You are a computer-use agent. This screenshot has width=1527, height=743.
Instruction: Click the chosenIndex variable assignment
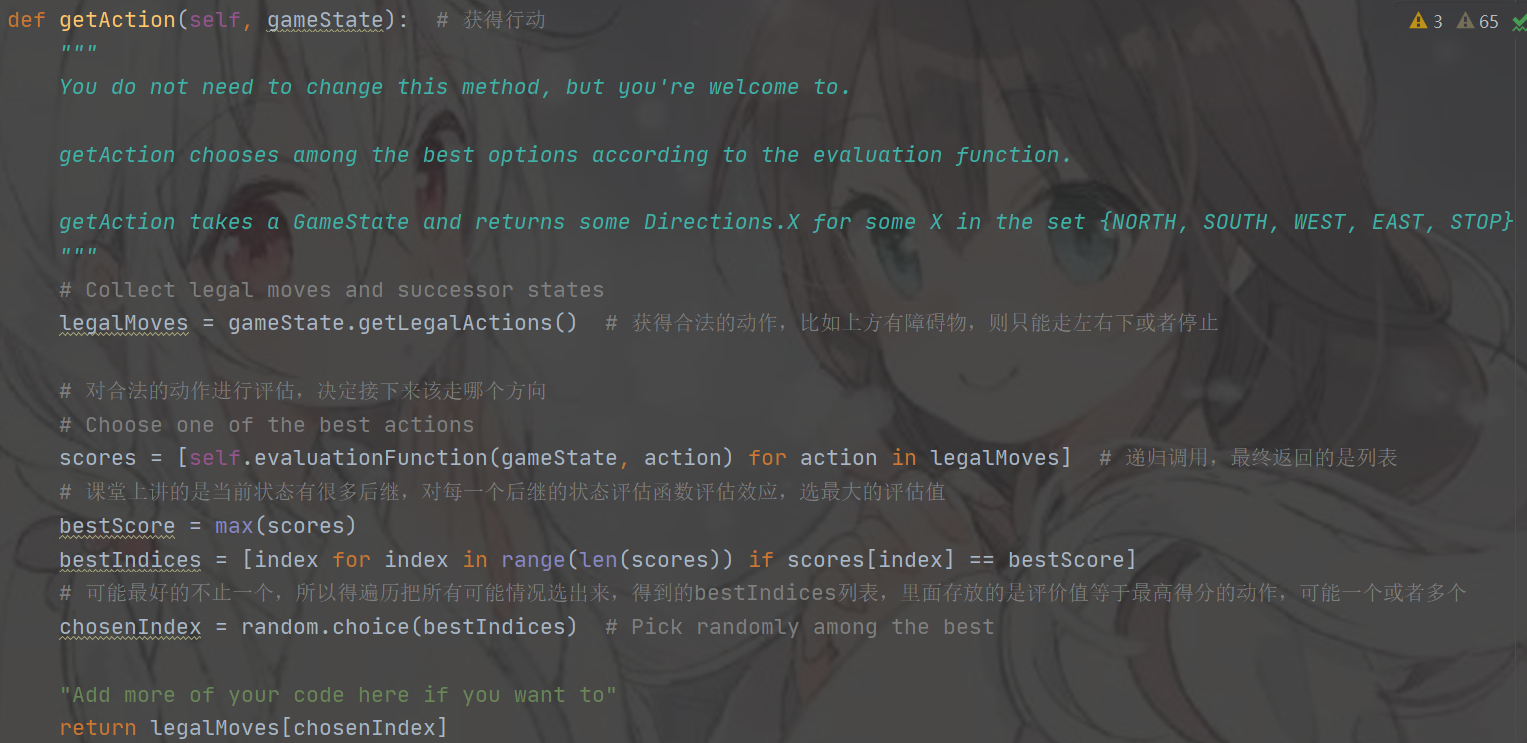(x=130, y=627)
